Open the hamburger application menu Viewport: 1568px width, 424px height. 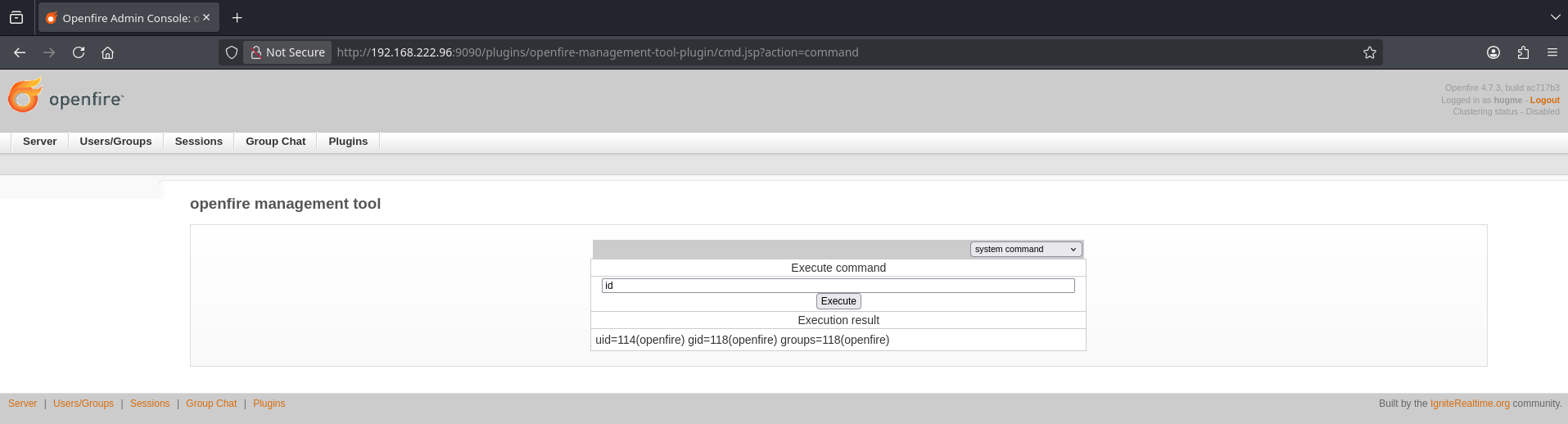(1552, 52)
